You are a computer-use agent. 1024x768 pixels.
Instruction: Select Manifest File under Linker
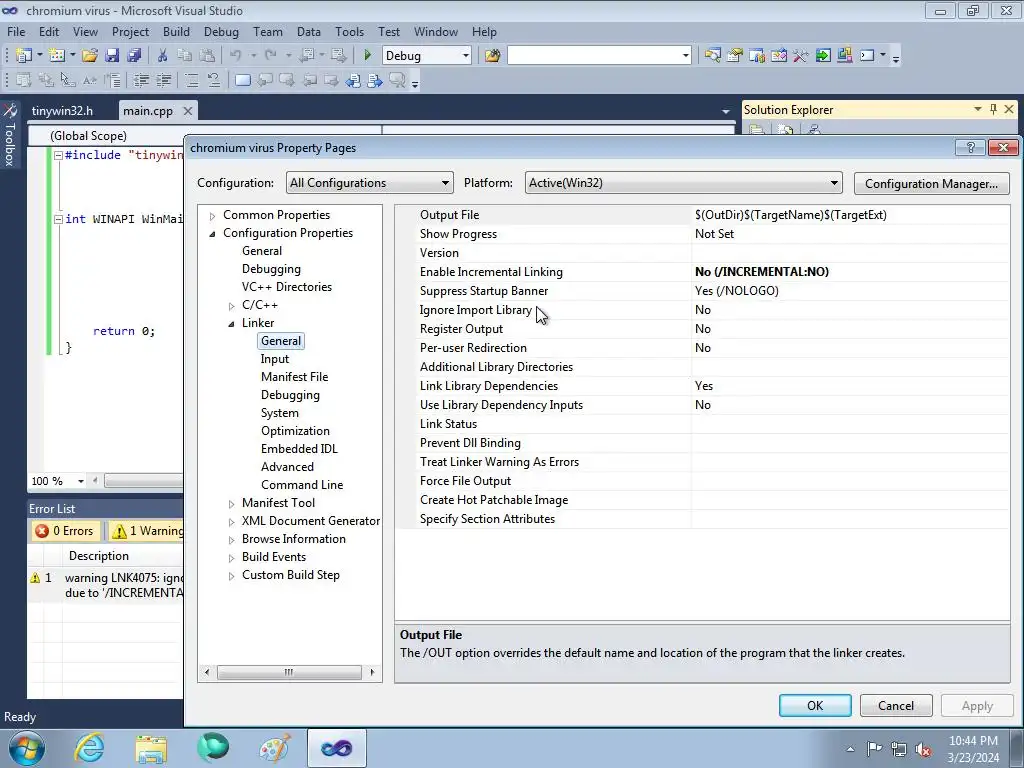(x=295, y=377)
